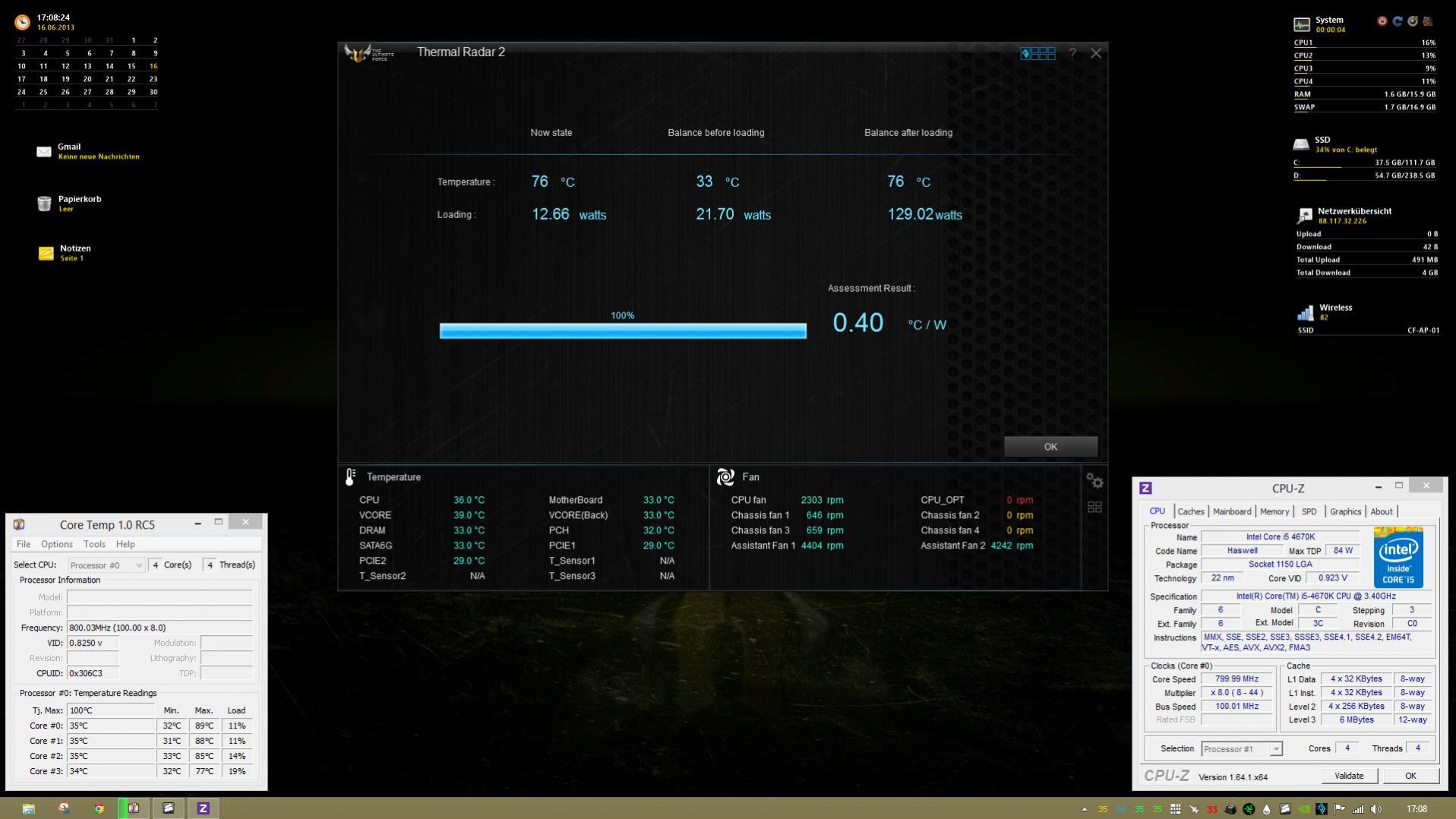Click the Thermal Radar 2 help question mark

pos(1072,53)
